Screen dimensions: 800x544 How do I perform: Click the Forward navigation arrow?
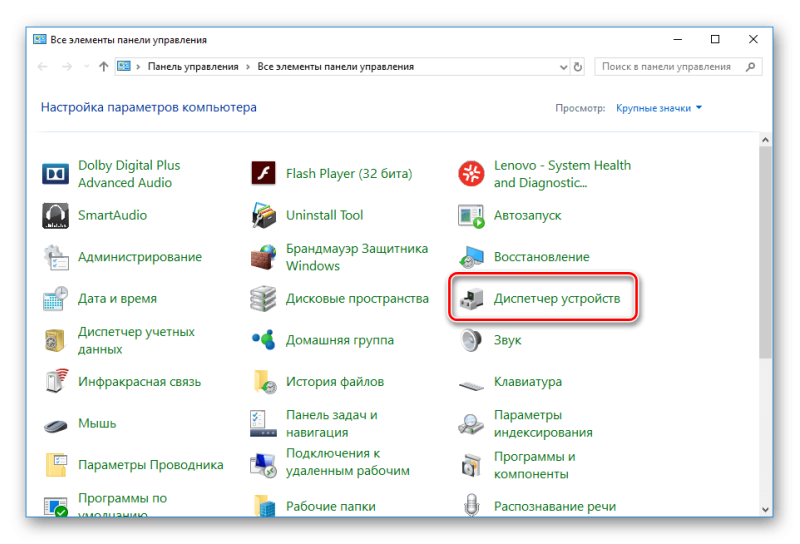point(67,67)
